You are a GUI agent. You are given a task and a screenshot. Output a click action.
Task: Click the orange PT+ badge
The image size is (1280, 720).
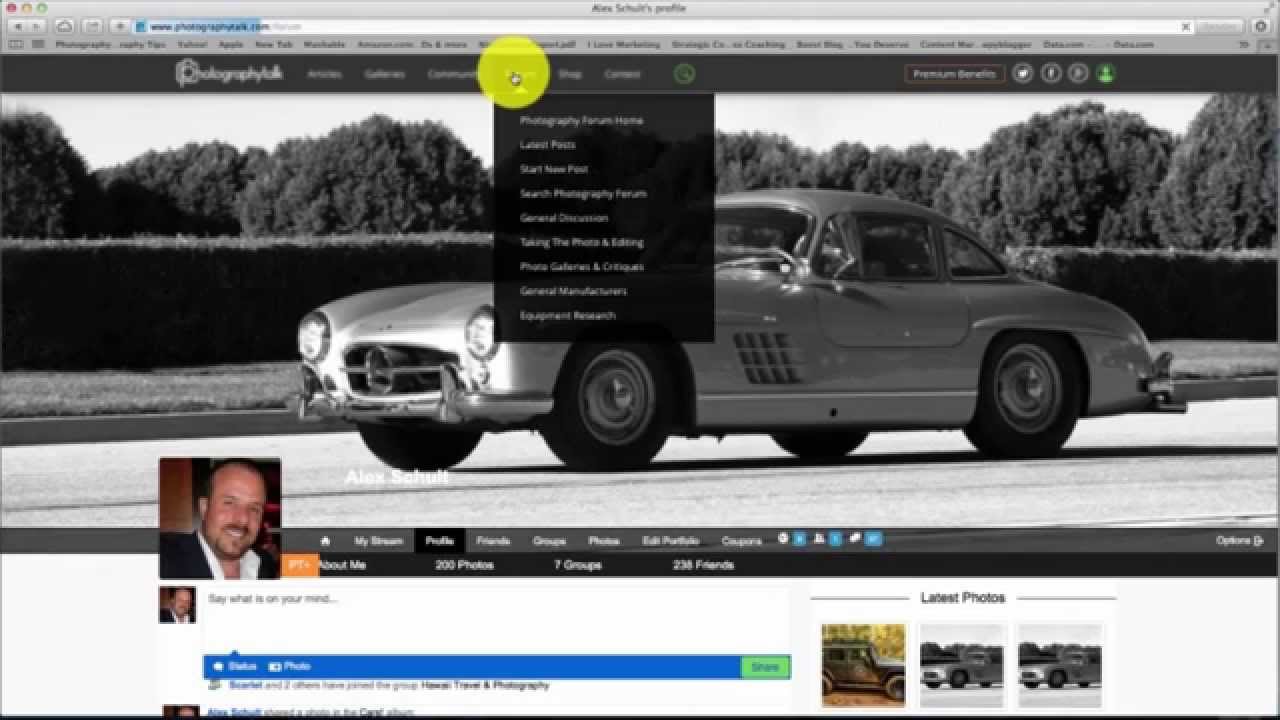click(x=299, y=565)
